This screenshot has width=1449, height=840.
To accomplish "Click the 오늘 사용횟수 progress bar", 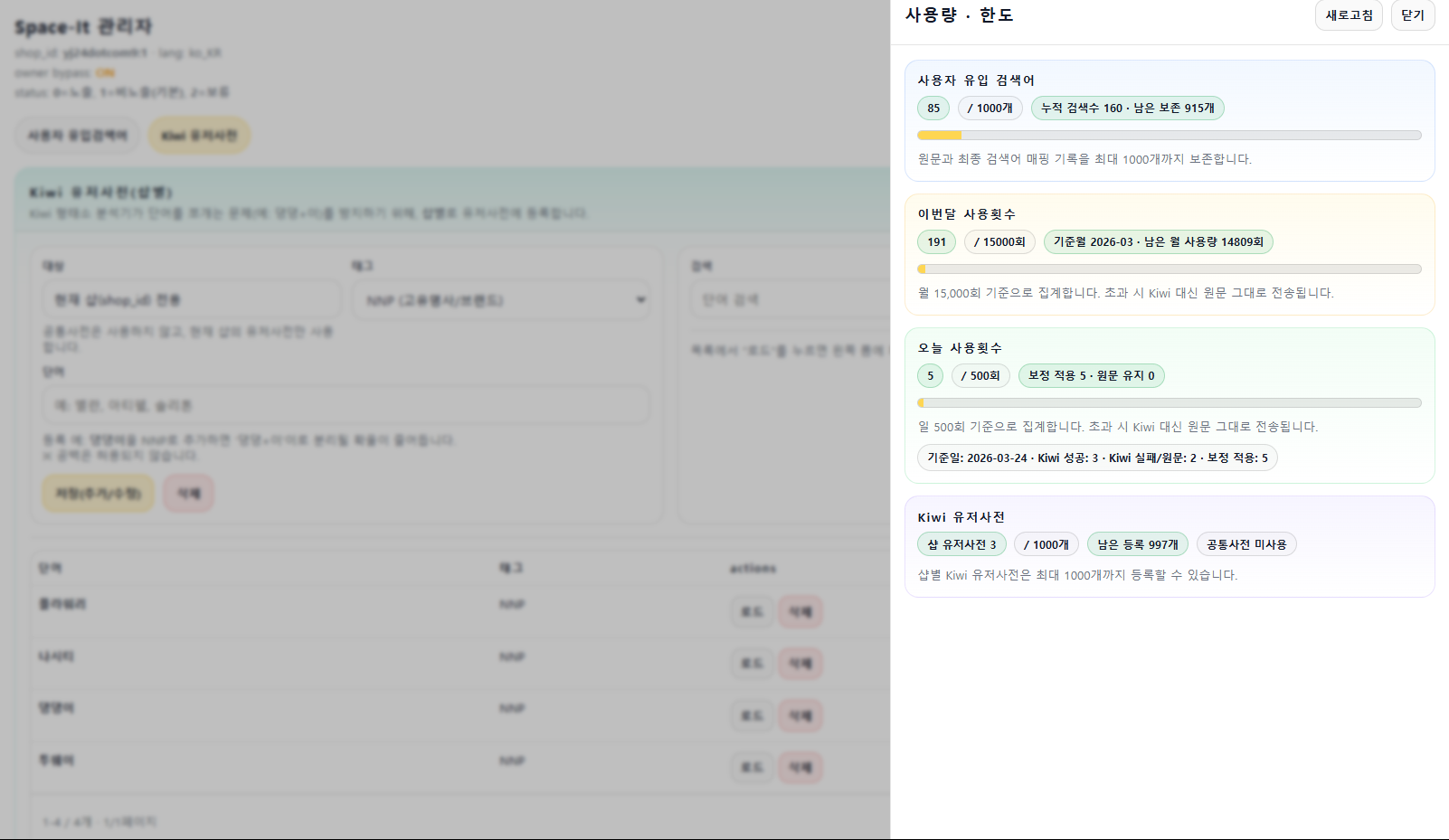I will [1169, 403].
